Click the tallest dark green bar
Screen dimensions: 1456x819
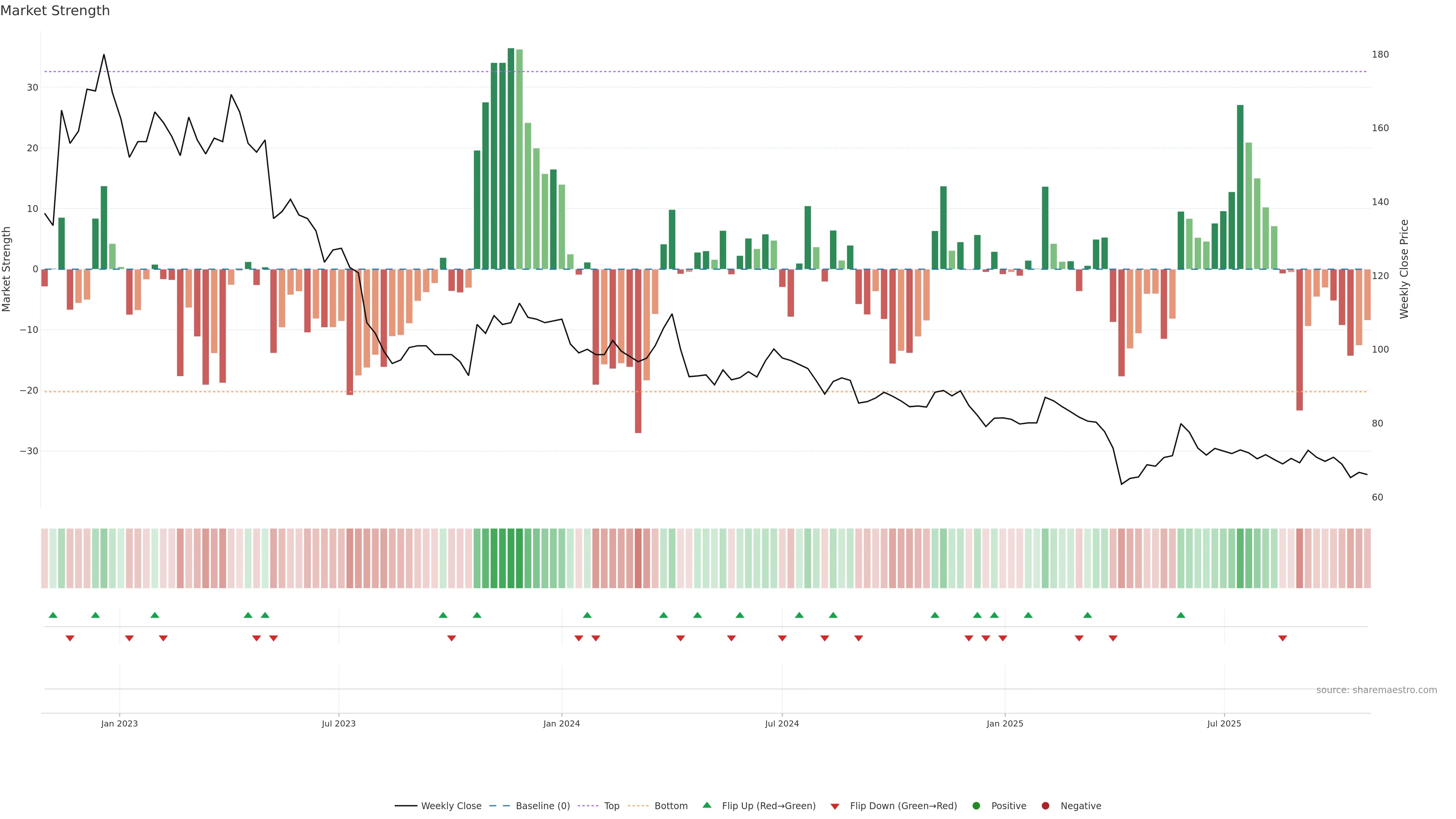(x=511, y=158)
